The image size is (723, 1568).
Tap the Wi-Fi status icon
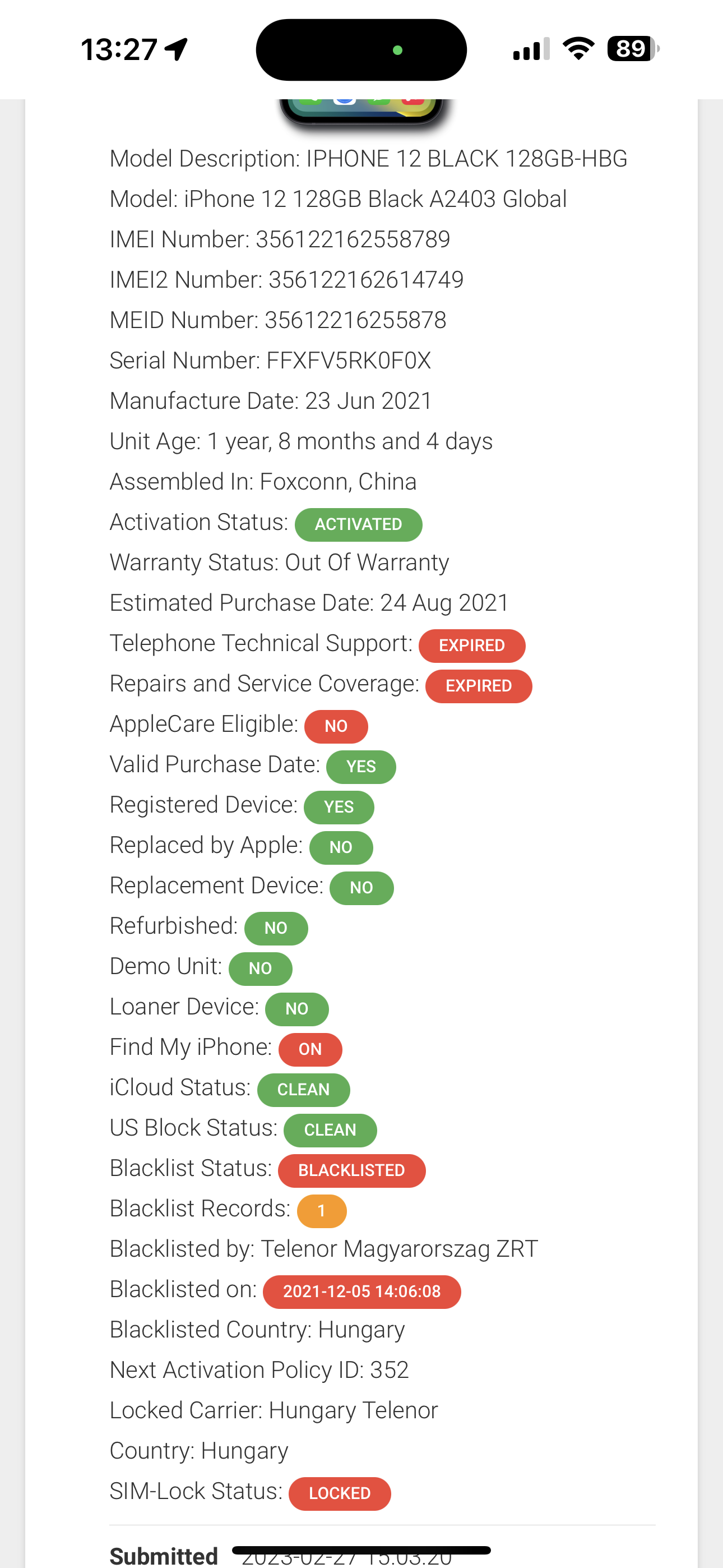click(578, 49)
